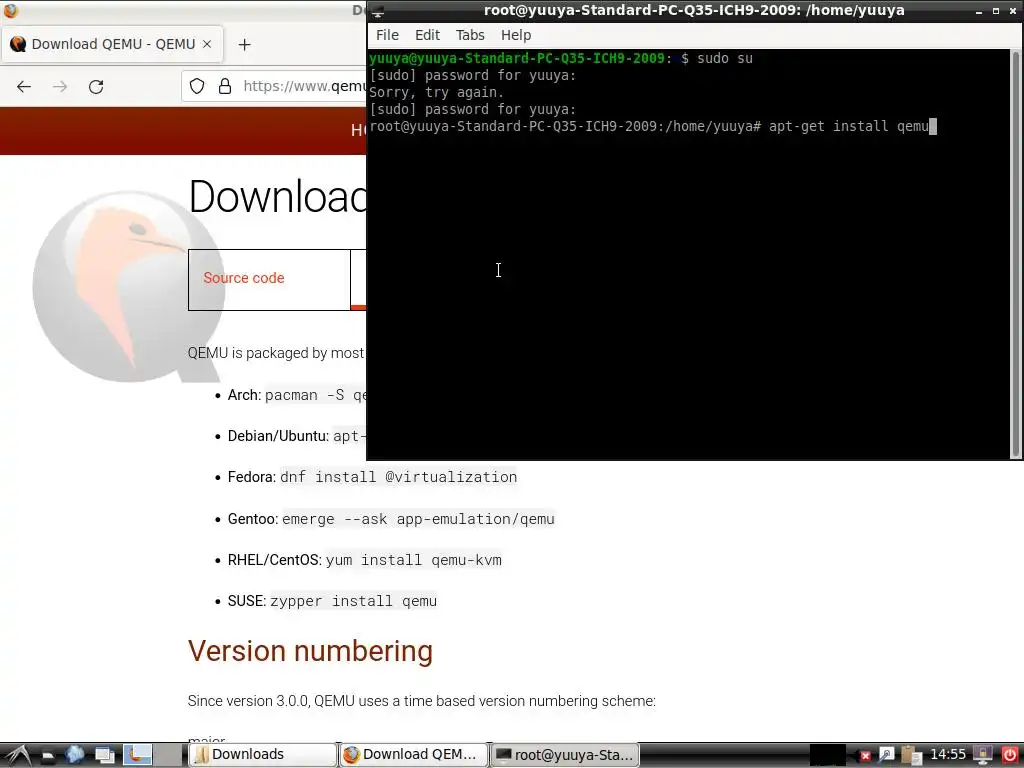Open the terminal Tabs menu

[470, 35]
